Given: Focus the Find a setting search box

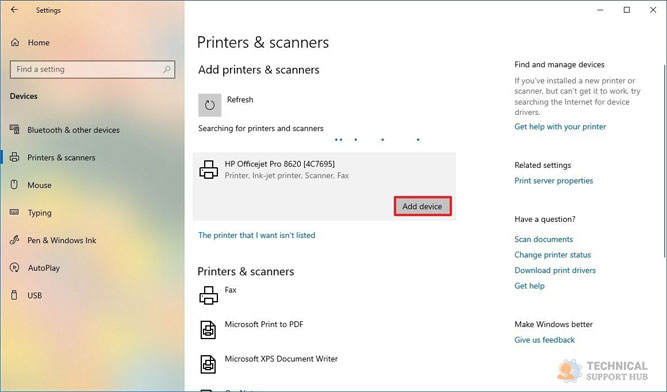Looking at the screenshot, I should point(92,69).
